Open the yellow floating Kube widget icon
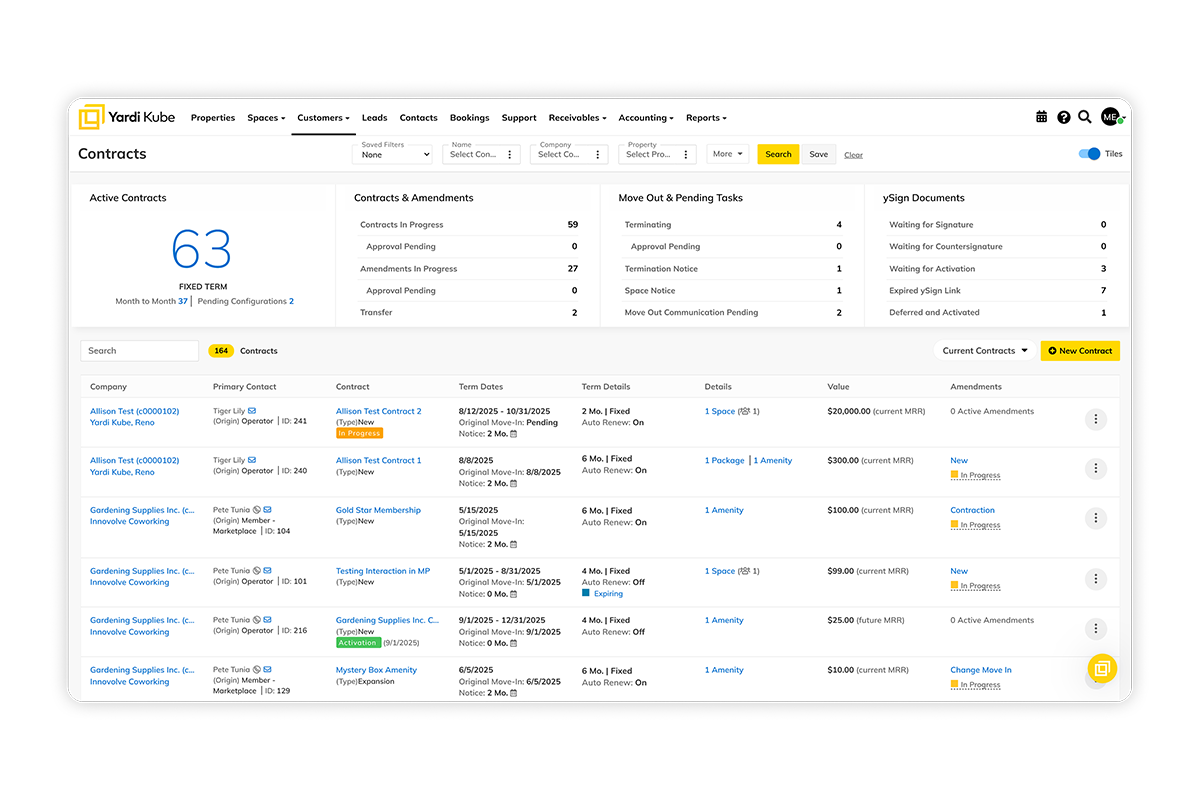The width and height of the screenshot is (1200, 800). (x=1102, y=668)
